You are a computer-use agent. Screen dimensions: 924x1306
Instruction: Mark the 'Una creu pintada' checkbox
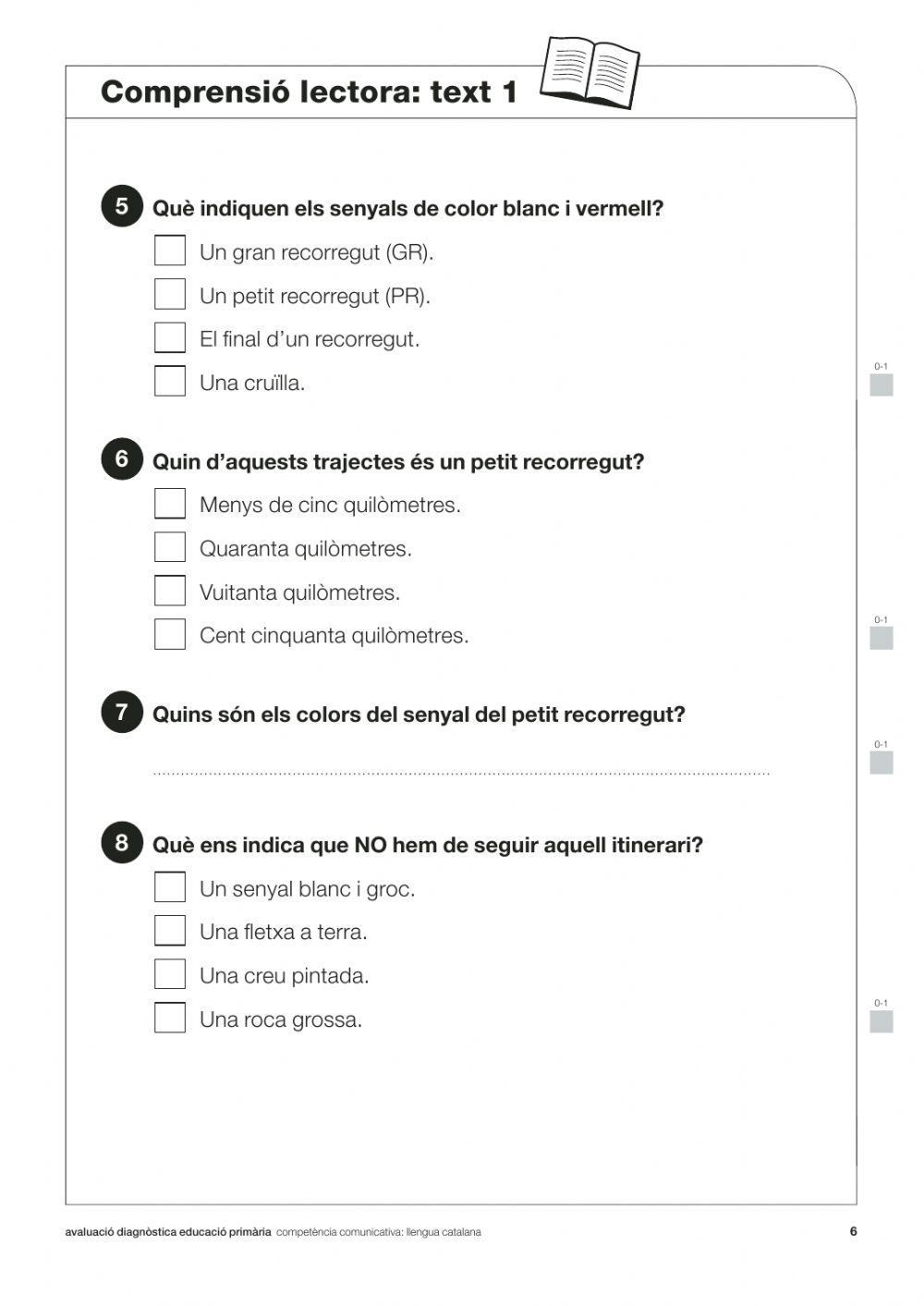click(170, 973)
